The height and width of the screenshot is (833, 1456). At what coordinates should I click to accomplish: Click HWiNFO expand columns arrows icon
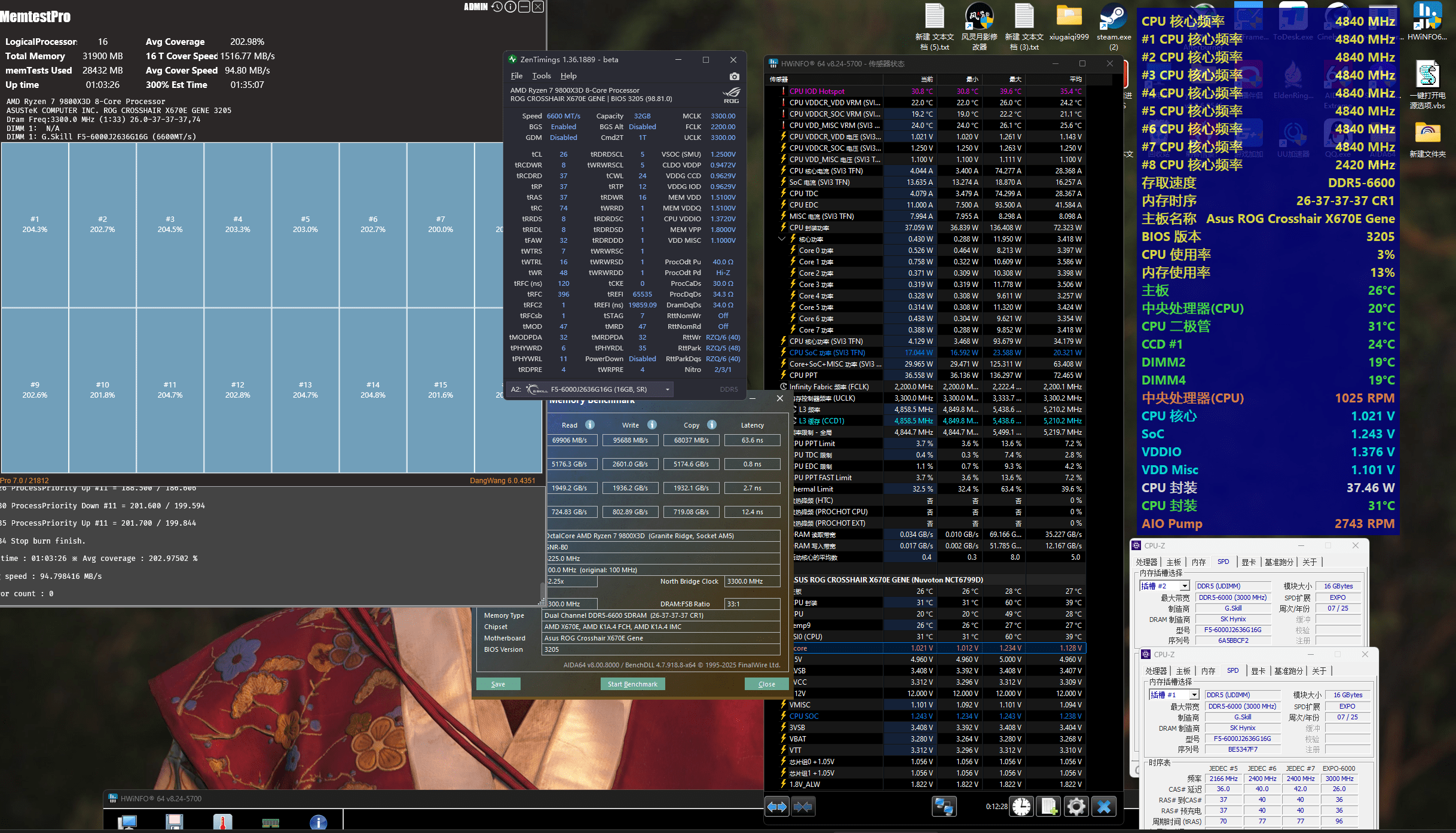pyautogui.click(x=777, y=807)
